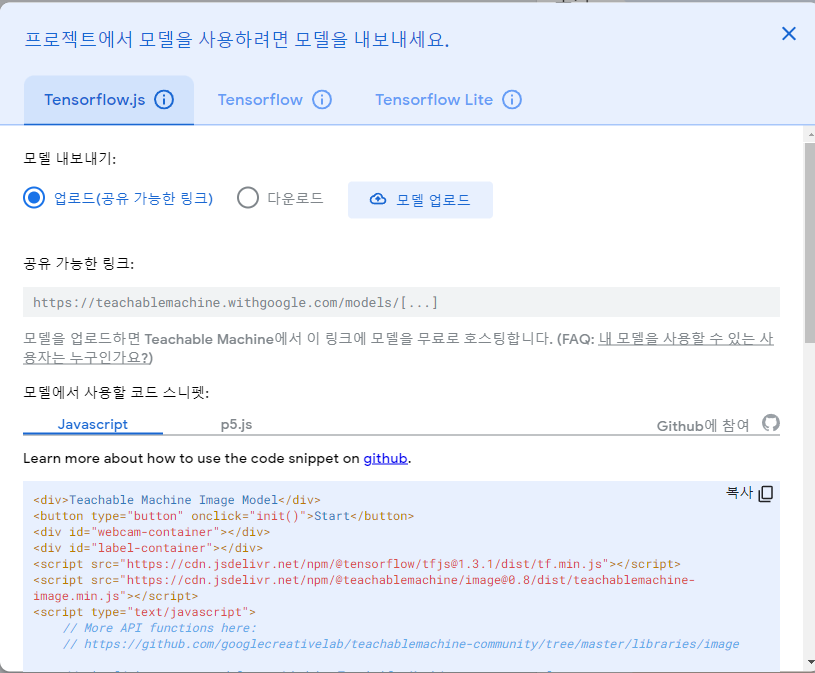This screenshot has height=673, width=815.
Task: Click the 모델에서 사용할 코드 스니펫 heading
Action: (116, 392)
